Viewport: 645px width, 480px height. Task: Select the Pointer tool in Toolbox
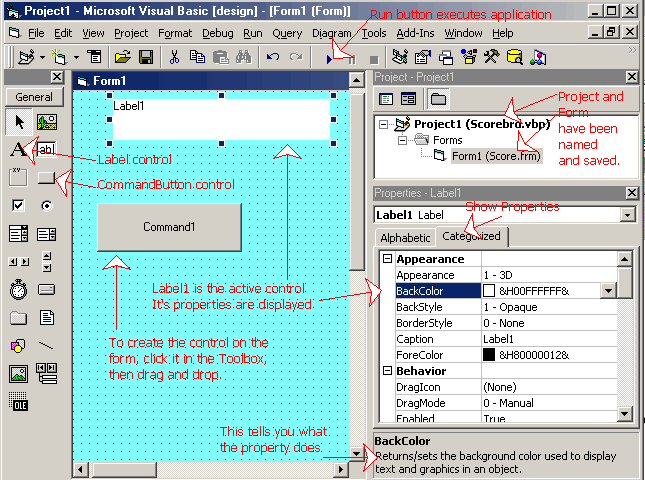click(19, 122)
